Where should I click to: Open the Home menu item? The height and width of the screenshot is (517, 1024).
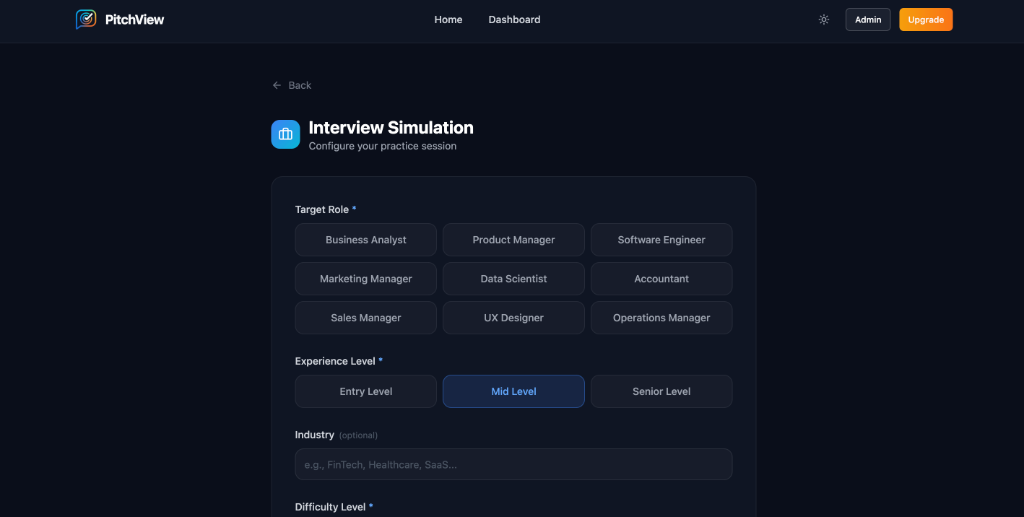(448, 20)
